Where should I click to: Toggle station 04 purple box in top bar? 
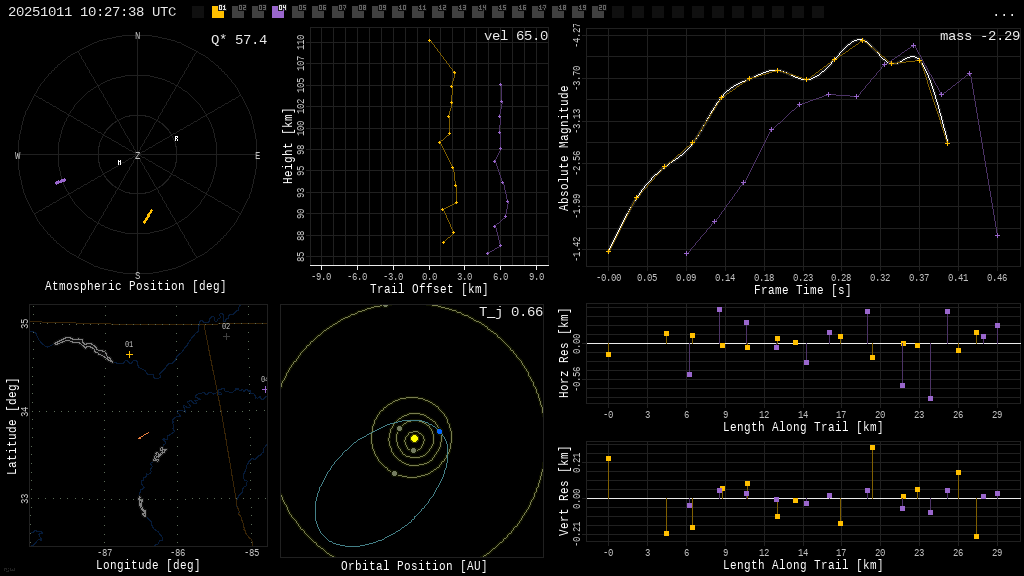pyautogui.click(x=278, y=12)
